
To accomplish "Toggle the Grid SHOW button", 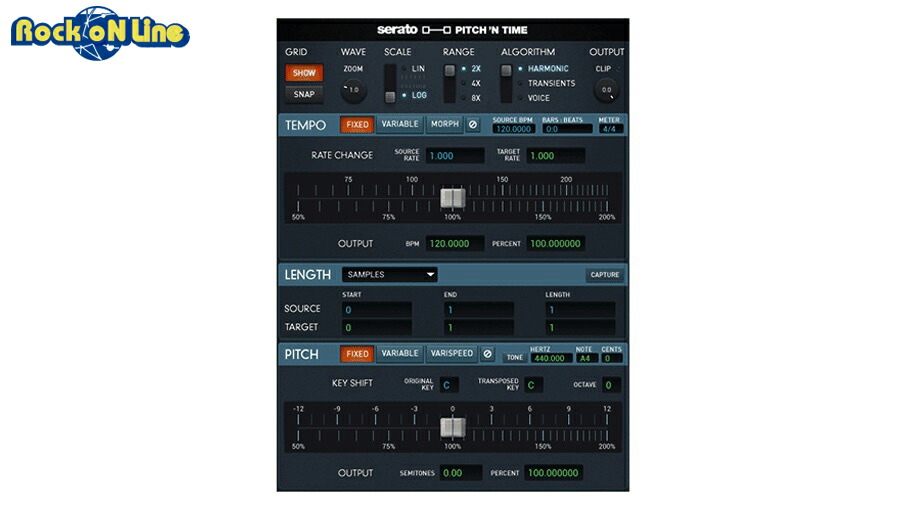I will [304, 73].
